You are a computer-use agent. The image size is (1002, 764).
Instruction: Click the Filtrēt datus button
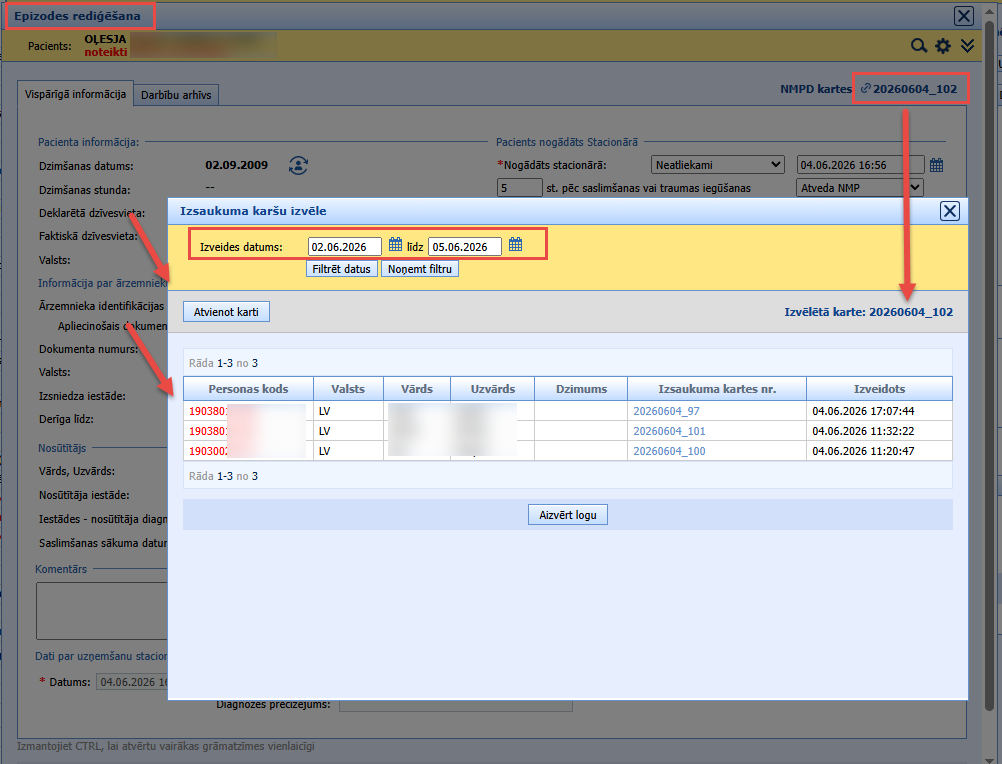pos(342,269)
